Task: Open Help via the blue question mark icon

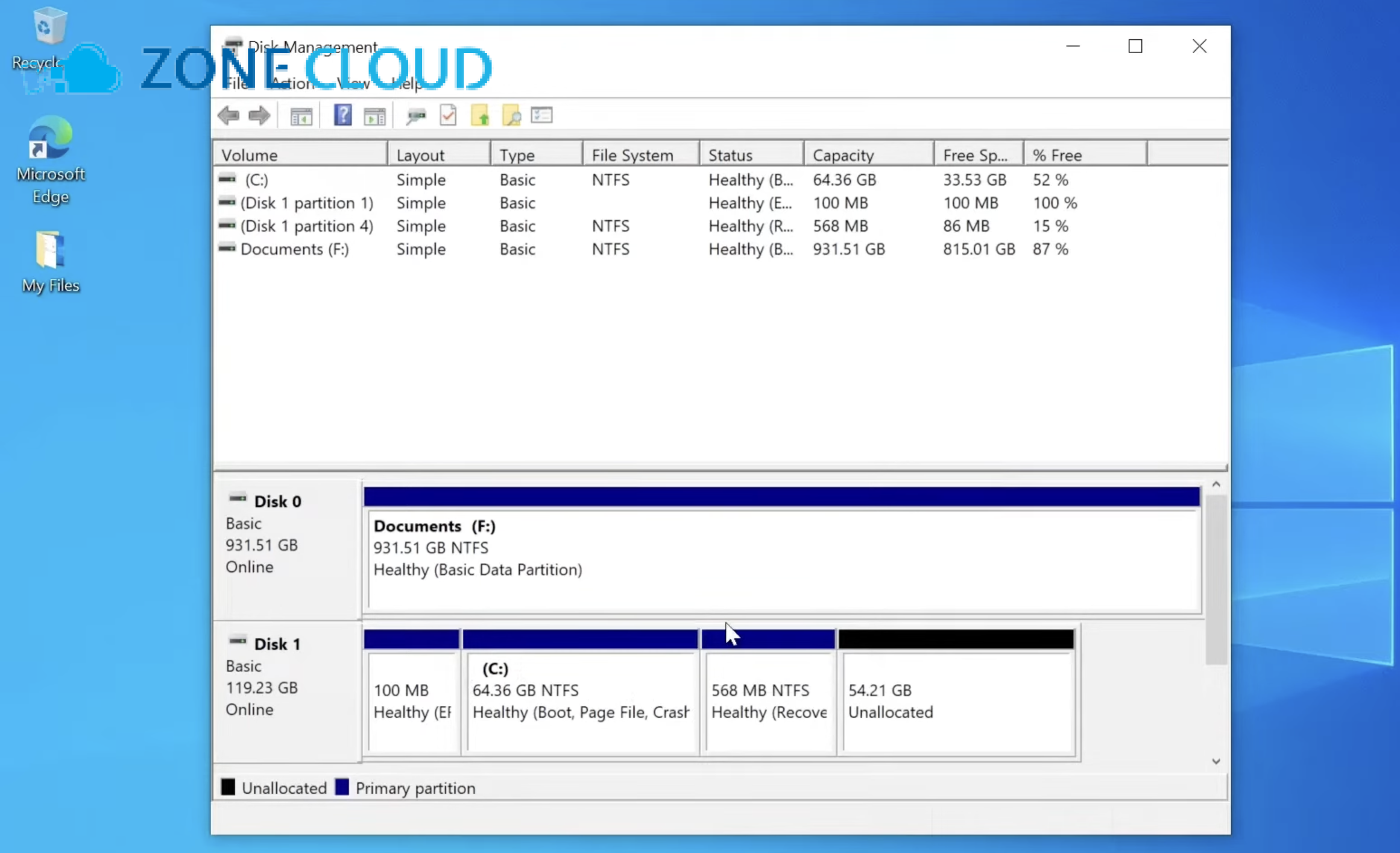Action: (x=342, y=115)
